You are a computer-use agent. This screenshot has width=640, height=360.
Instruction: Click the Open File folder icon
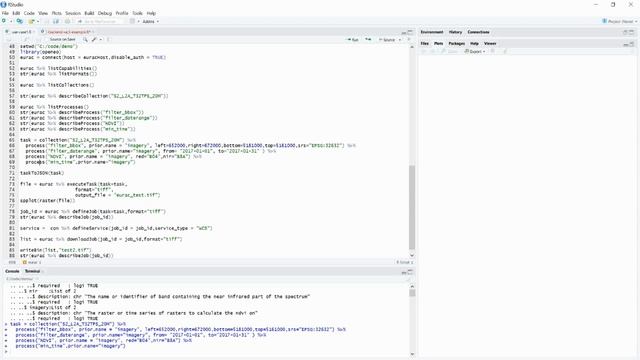[x=31, y=21]
